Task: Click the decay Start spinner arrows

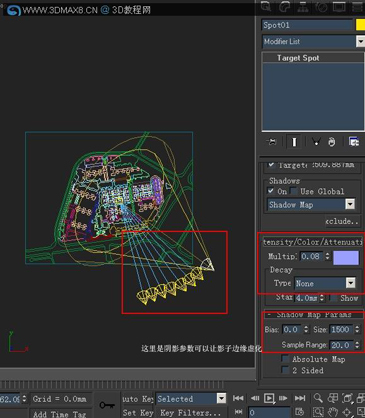Action: pos(322,298)
